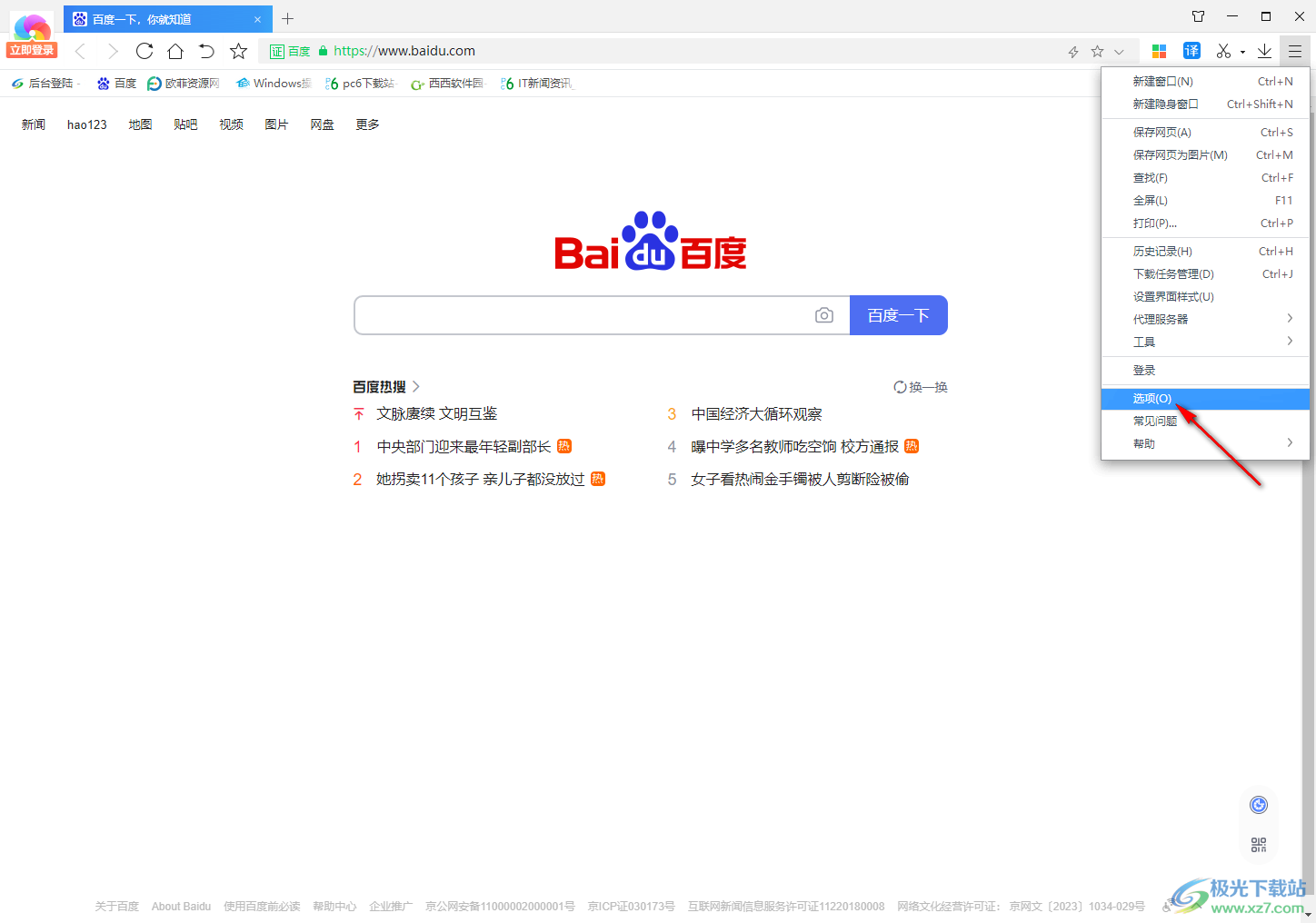
Task: Open 下载任务管理(D) from the menu
Action: pyautogui.click(x=1205, y=273)
